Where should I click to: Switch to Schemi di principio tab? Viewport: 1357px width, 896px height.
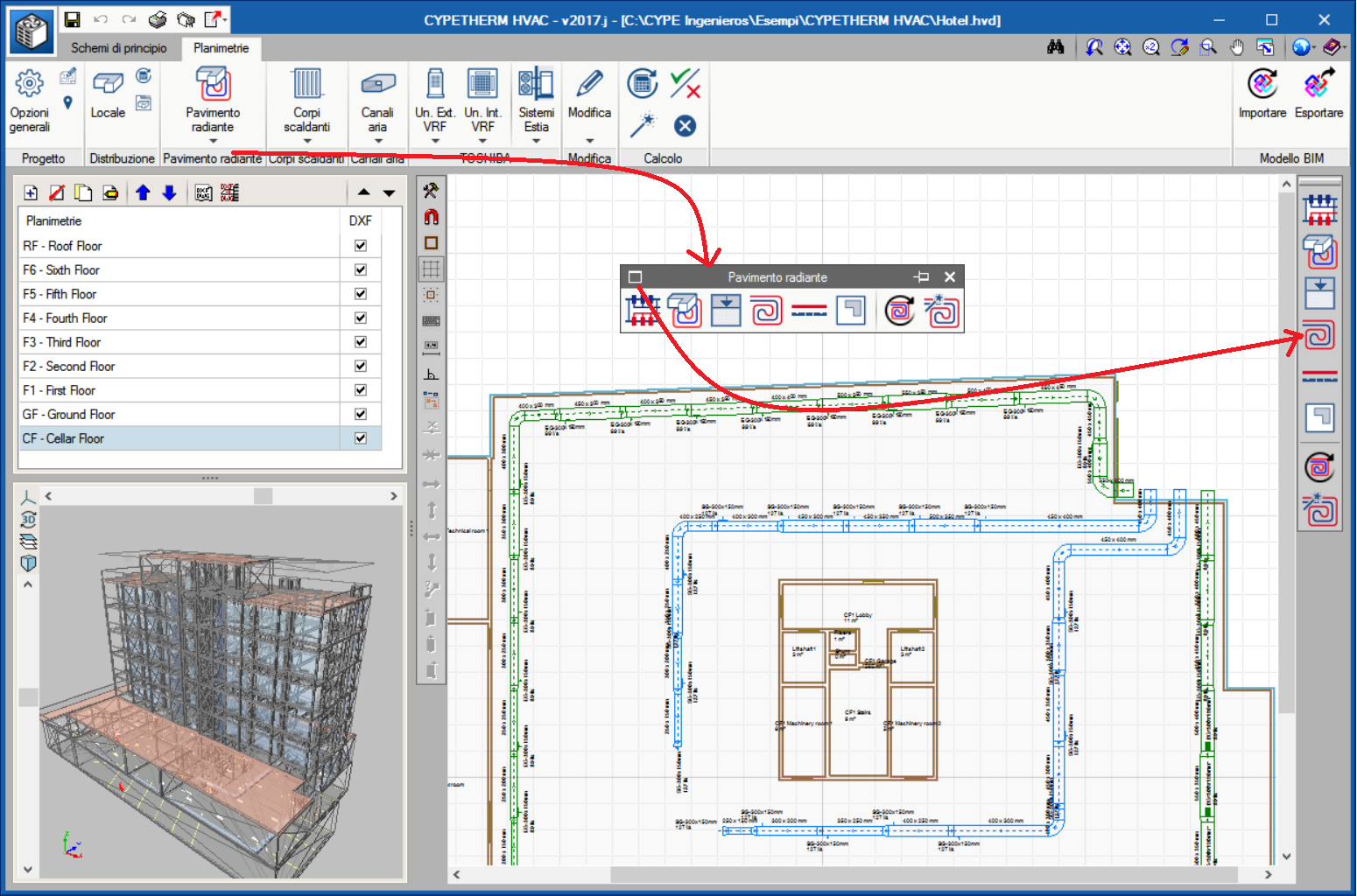point(119,48)
